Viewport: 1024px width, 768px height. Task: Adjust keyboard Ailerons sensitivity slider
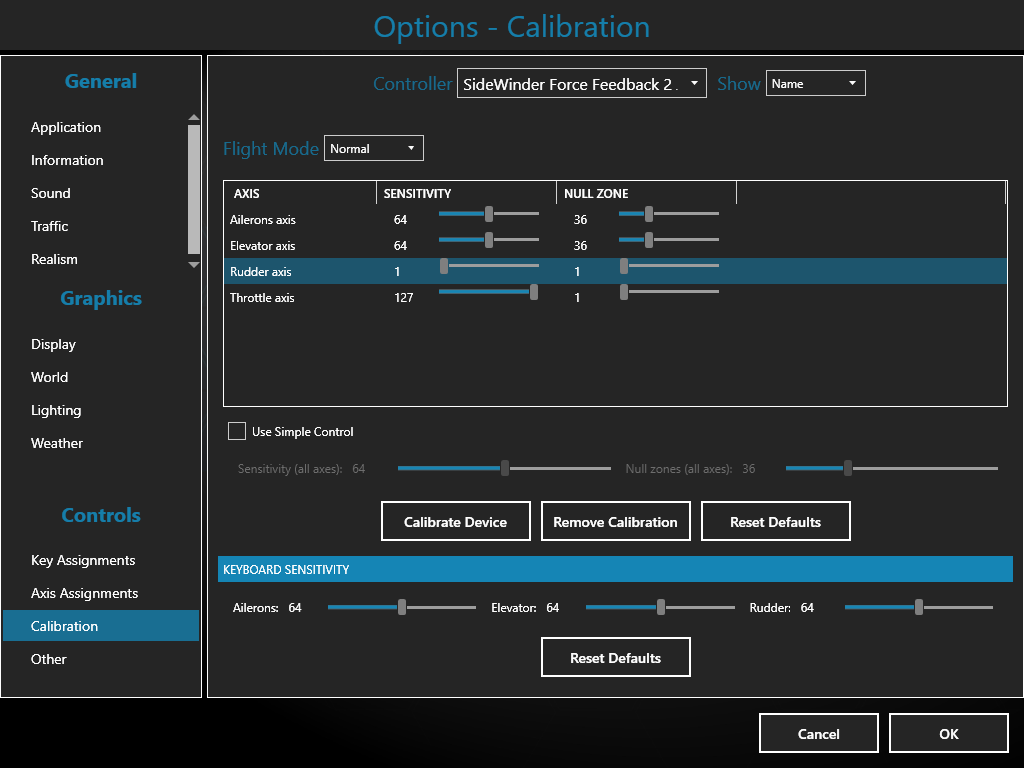click(x=402, y=607)
